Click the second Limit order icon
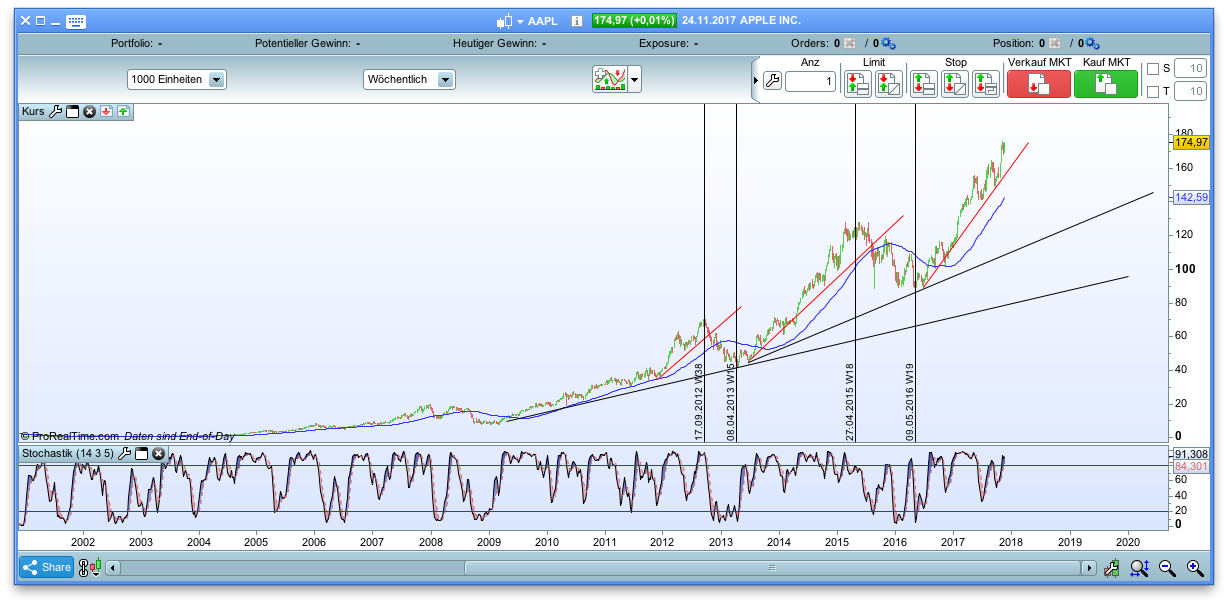 (x=889, y=84)
